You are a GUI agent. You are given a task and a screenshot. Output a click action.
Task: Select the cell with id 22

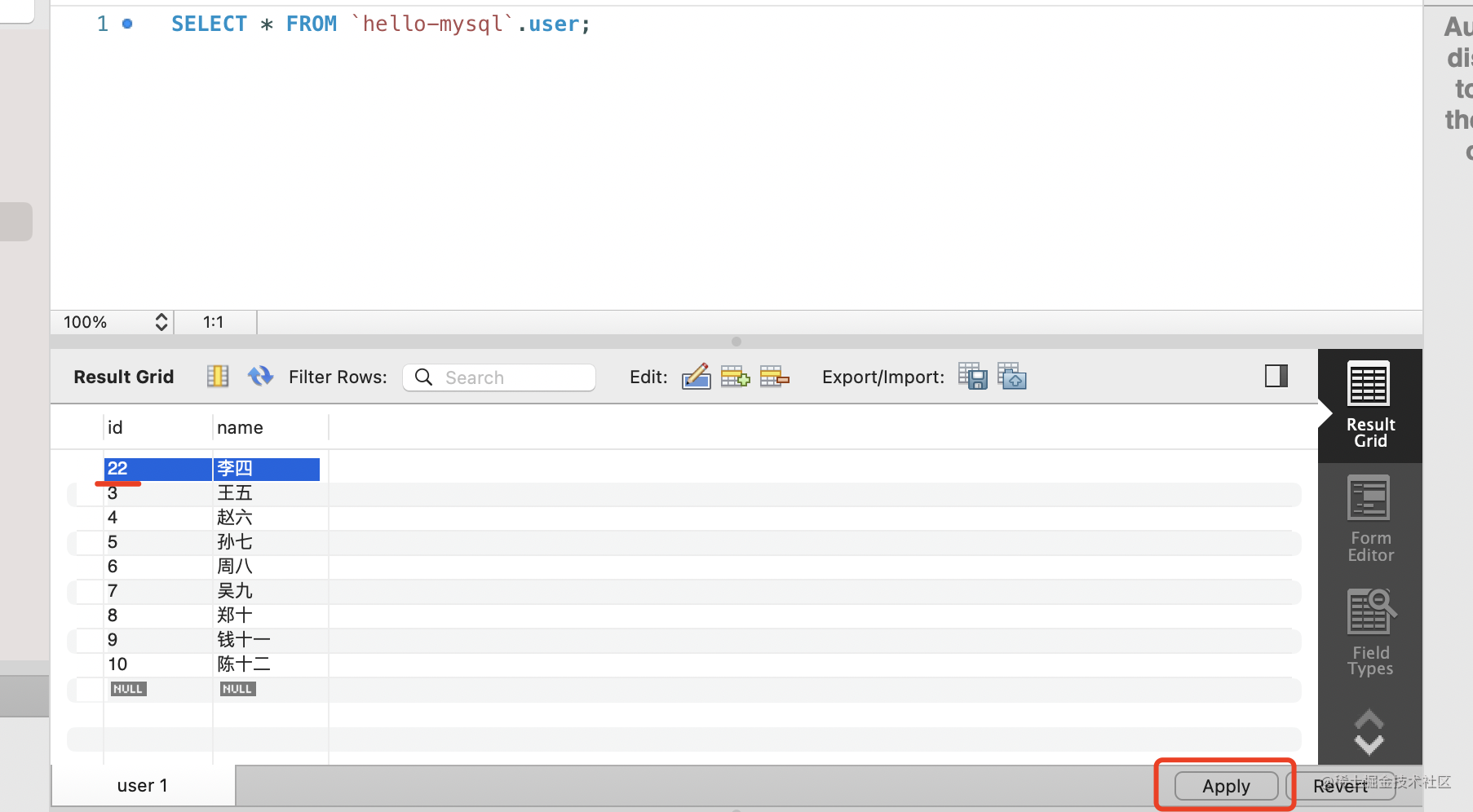tap(157, 469)
